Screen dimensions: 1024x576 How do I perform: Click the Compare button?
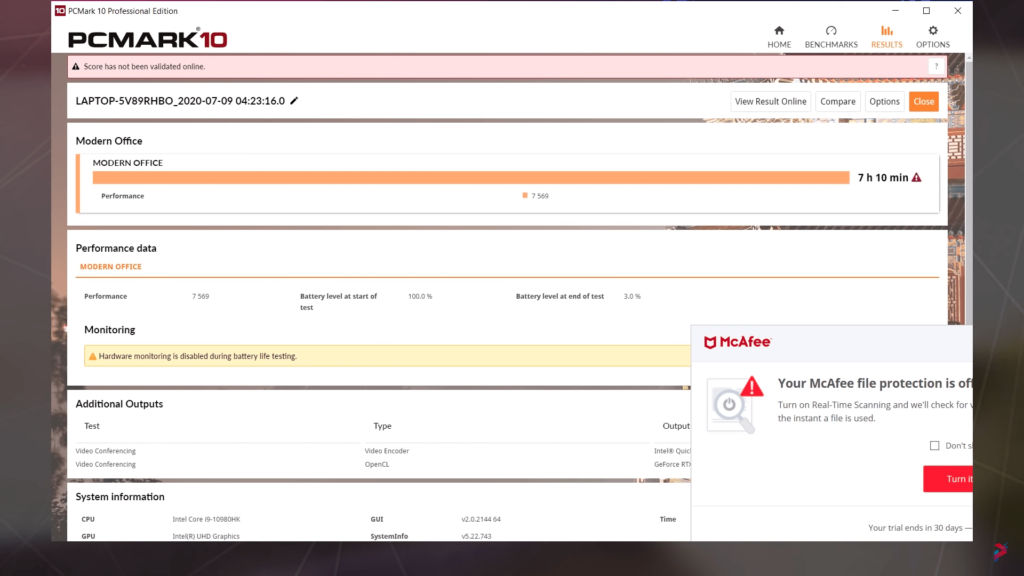tap(837, 101)
